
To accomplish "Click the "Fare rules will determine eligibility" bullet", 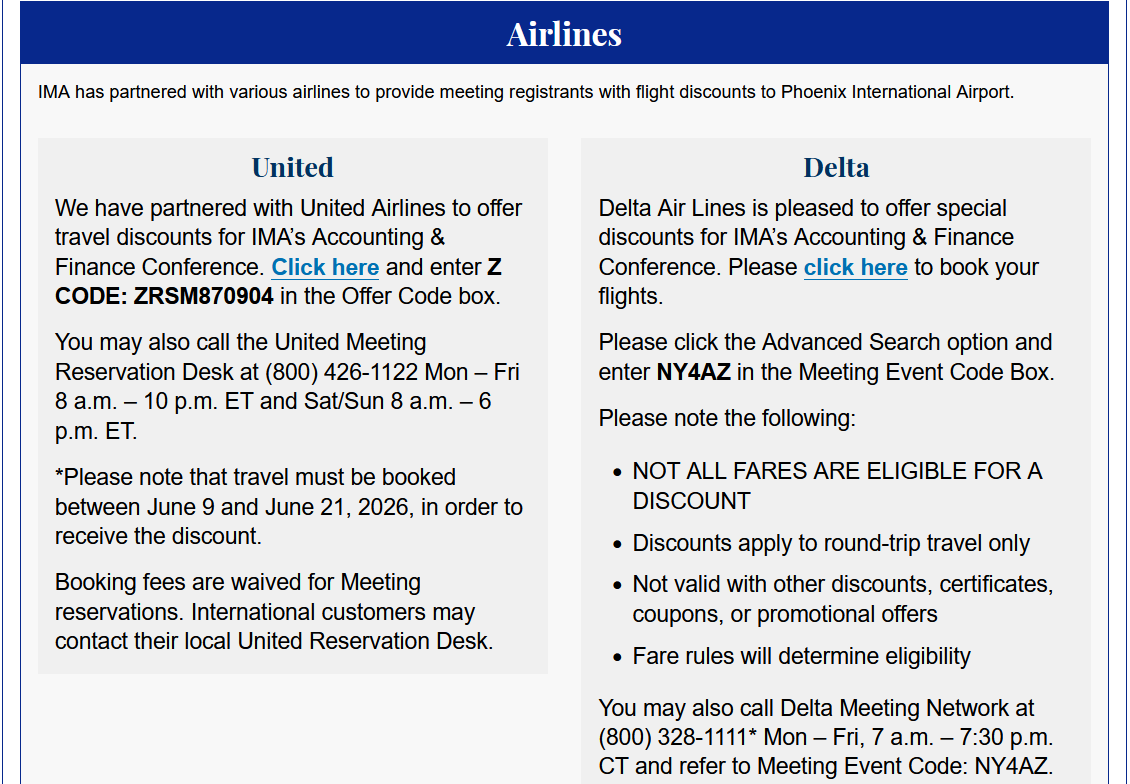I will 801,656.
